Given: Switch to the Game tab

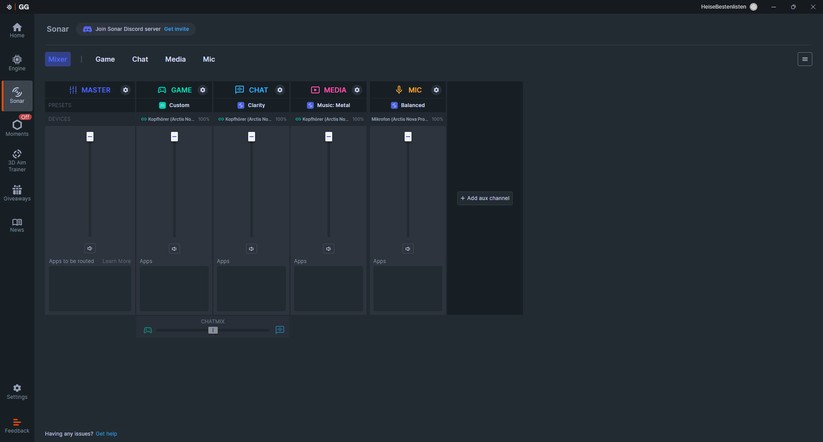Looking at the screenshot, I should (x=105, y=59).
